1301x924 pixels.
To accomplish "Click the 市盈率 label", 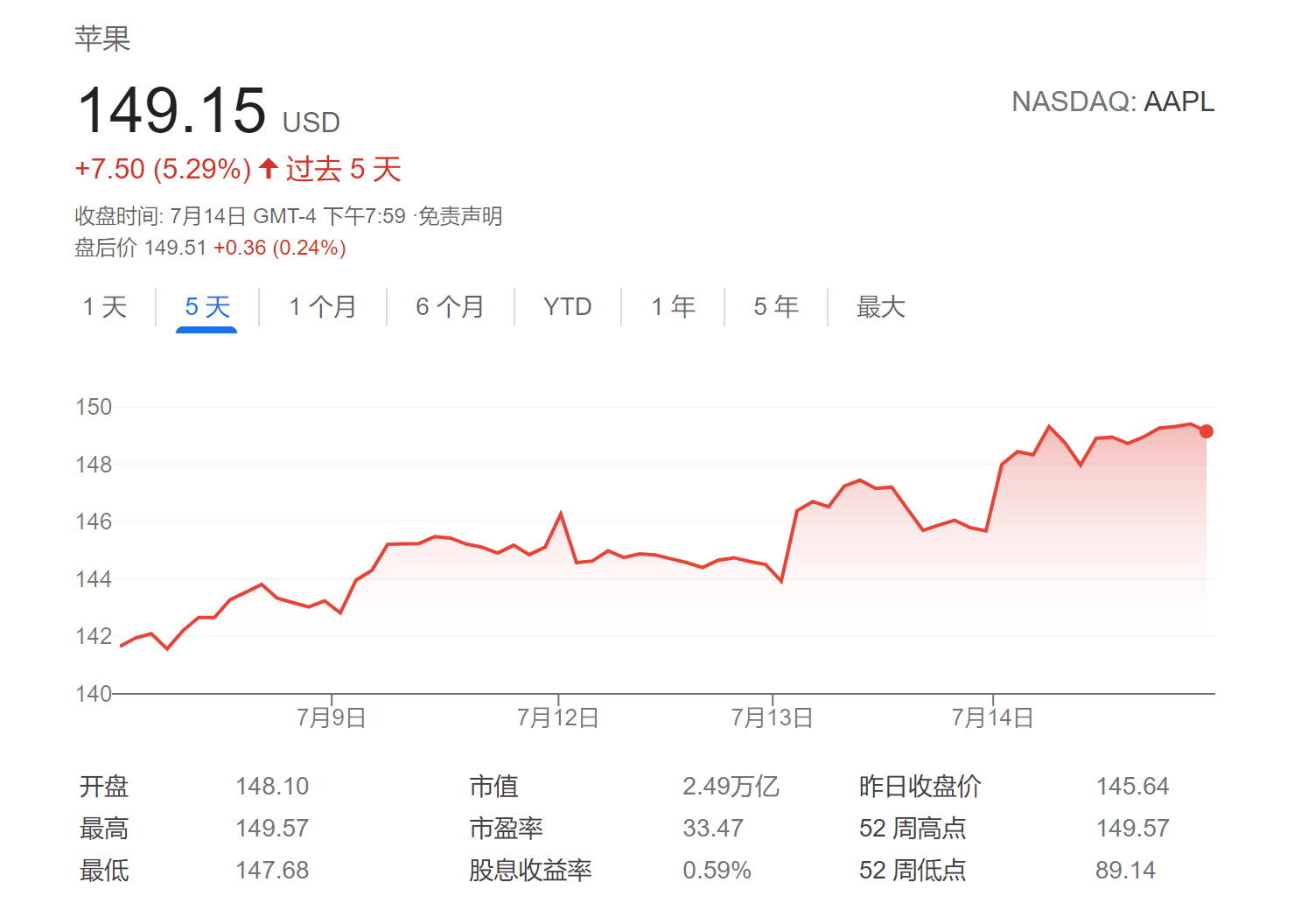I will pyautogui.click(x=507, y=829).
